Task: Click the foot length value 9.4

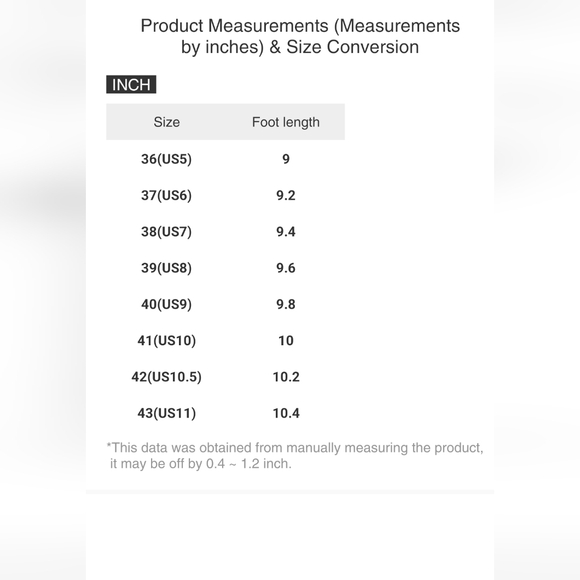Action: 286,231
